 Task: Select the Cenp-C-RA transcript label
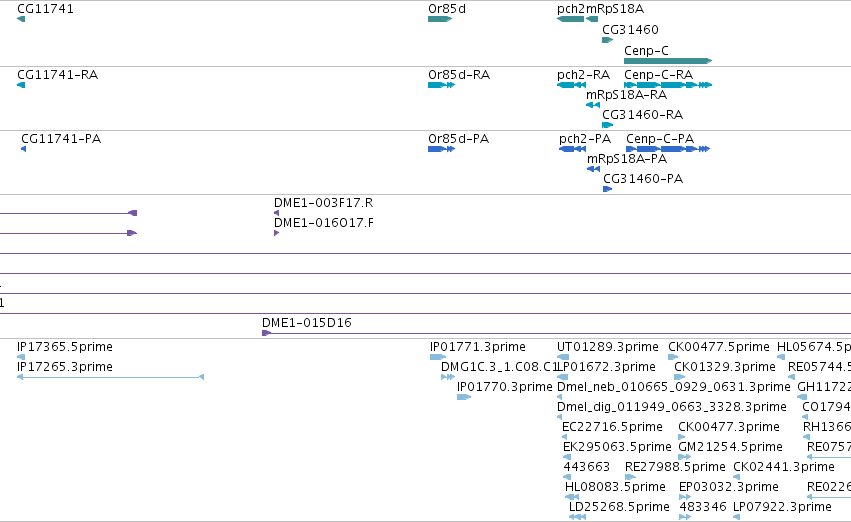click(x=658, y=75)
